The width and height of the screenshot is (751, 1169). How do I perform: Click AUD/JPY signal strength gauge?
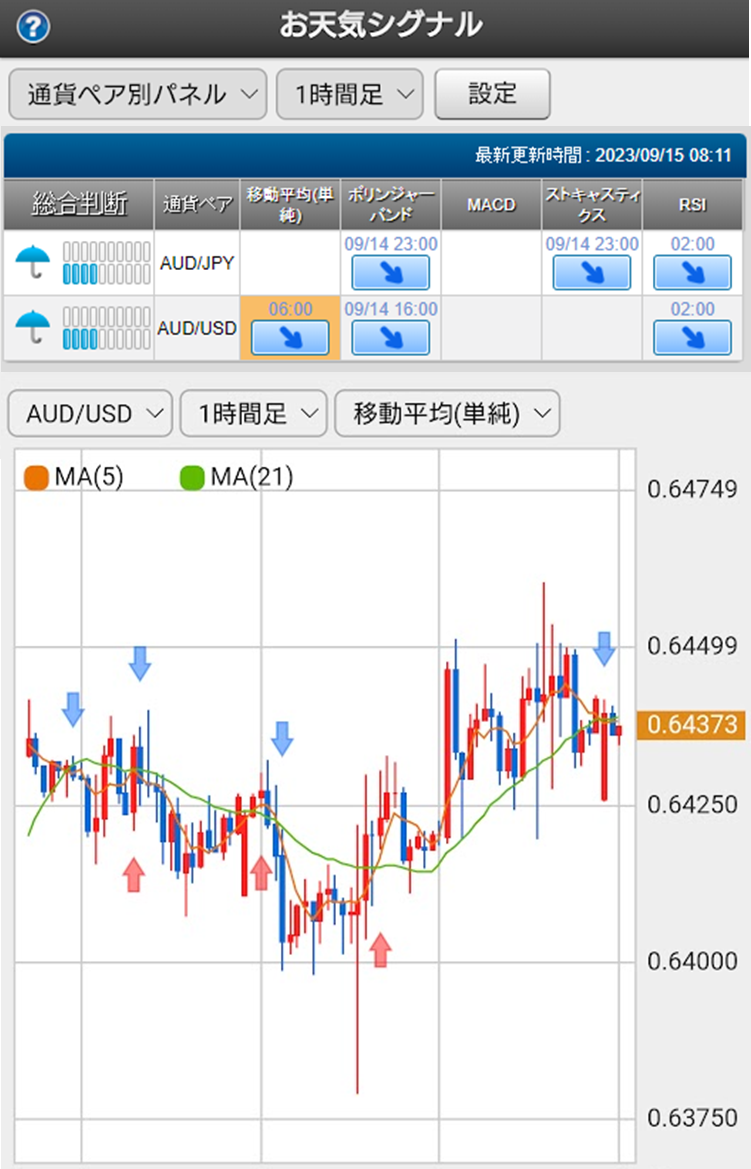(x=107, y=262)
